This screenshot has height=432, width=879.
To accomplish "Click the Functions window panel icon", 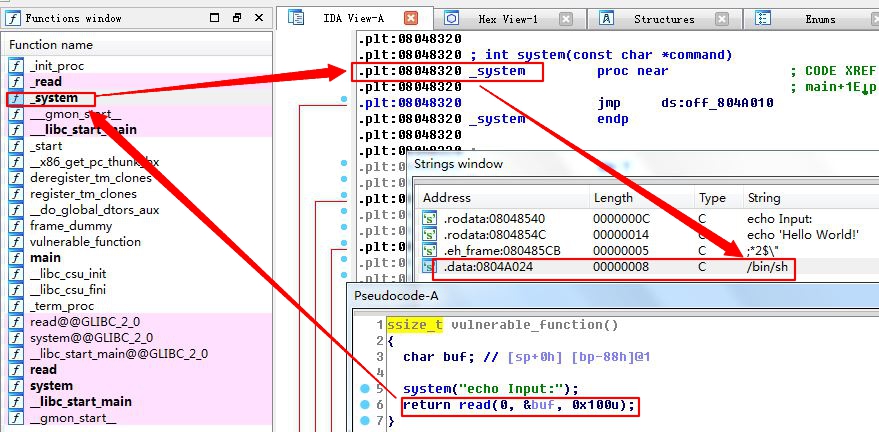I will tap(14, 18).
